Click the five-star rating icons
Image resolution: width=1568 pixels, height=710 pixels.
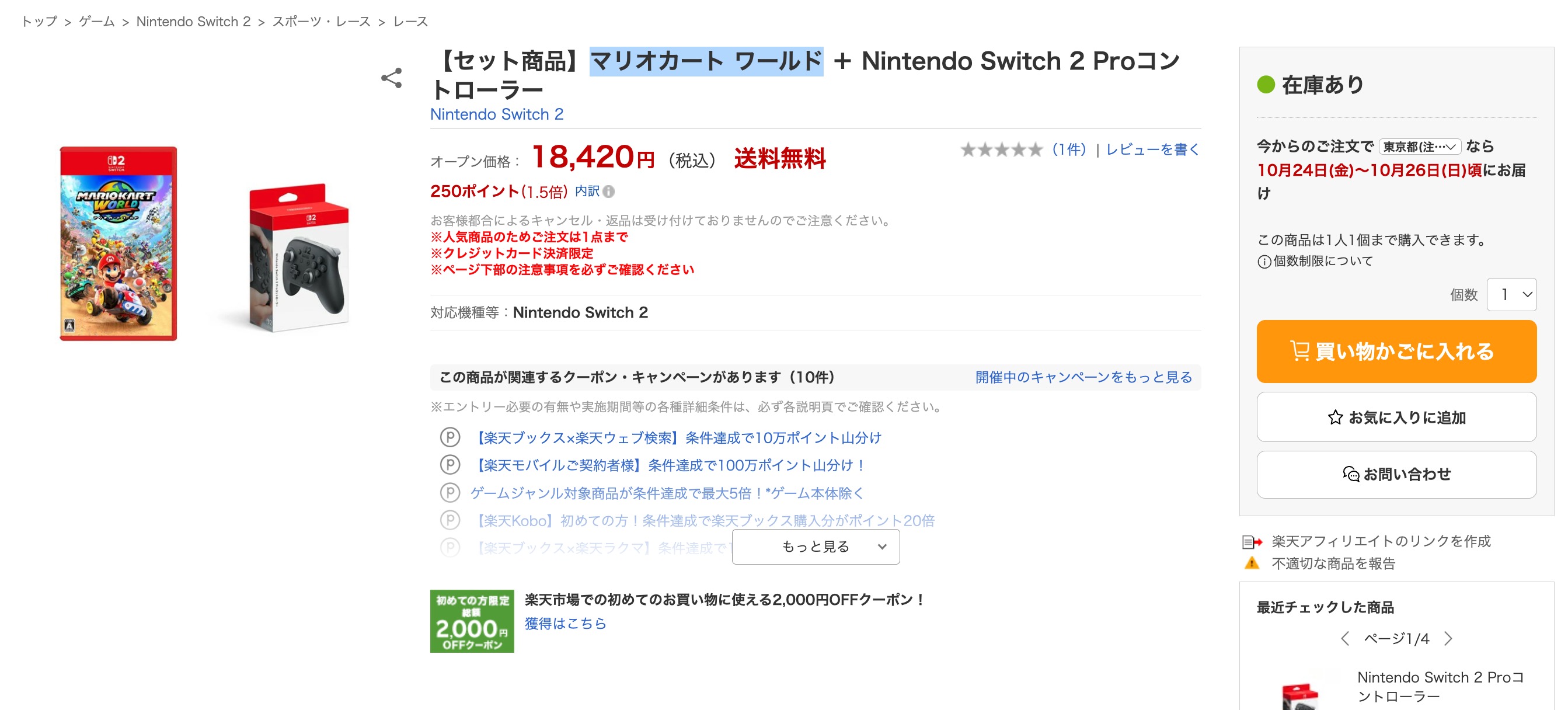[x=1001, y=149]
